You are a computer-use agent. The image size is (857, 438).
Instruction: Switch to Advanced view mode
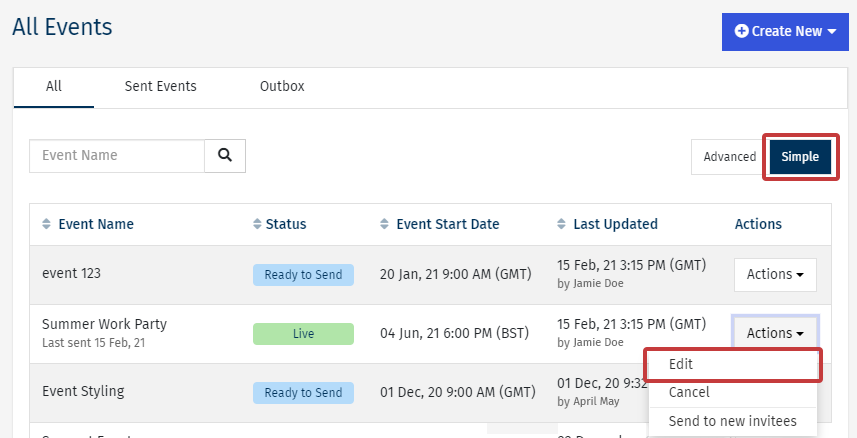point(729,157)
